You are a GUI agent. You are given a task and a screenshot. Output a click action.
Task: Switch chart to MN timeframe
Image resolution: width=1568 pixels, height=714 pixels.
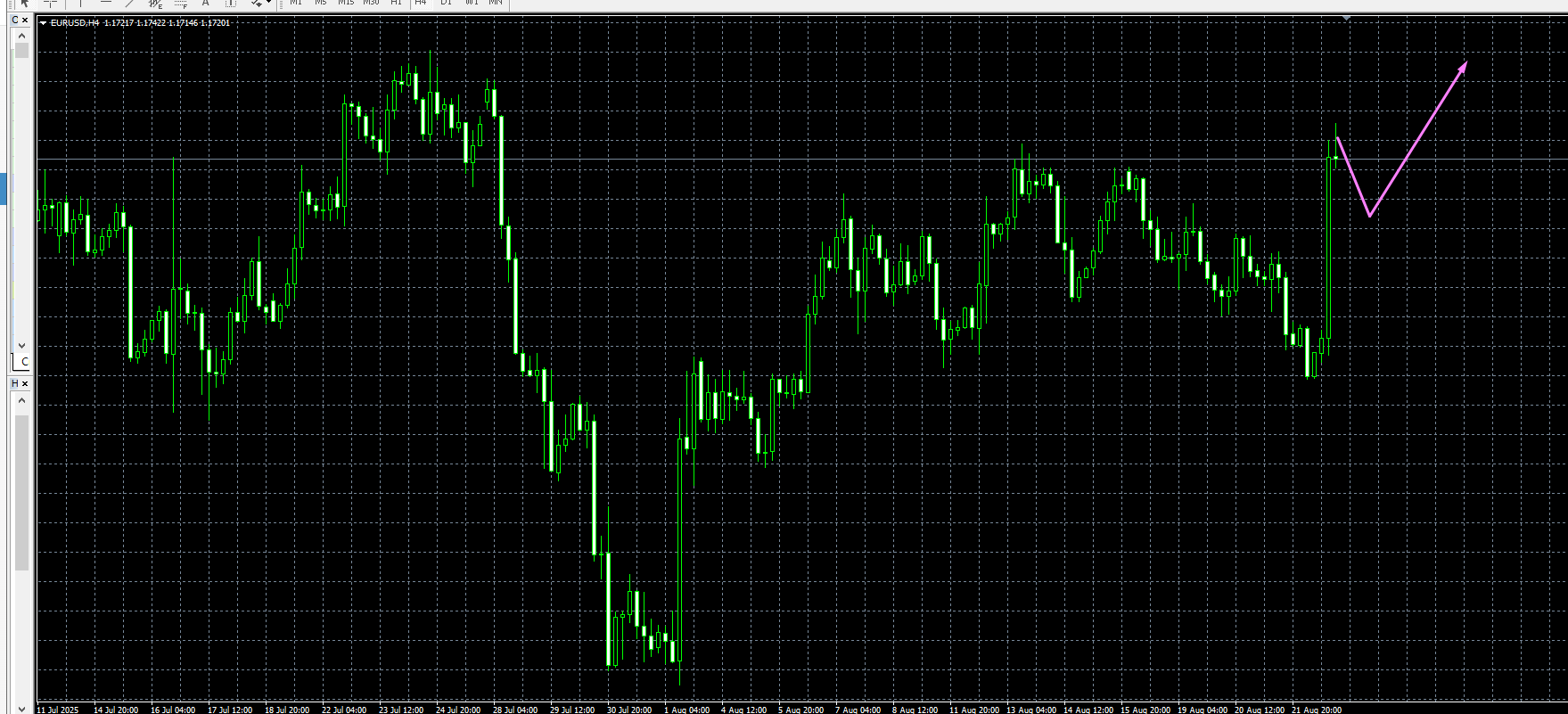496,3
